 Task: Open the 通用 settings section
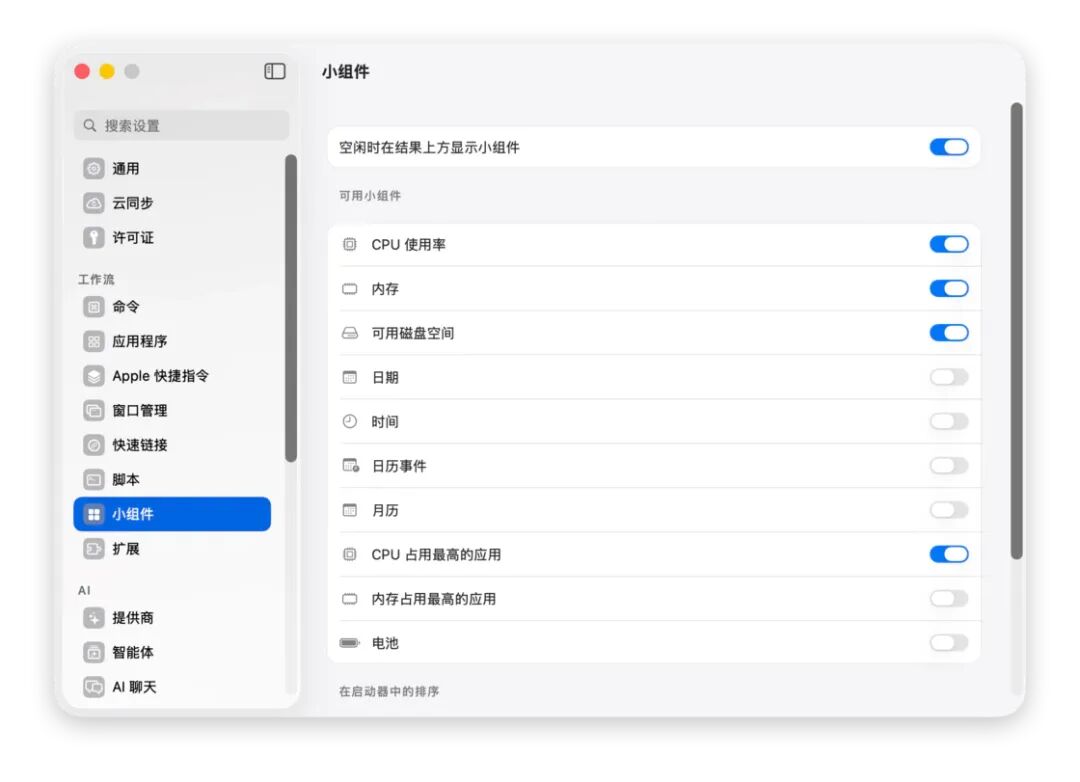click(172, 168)
